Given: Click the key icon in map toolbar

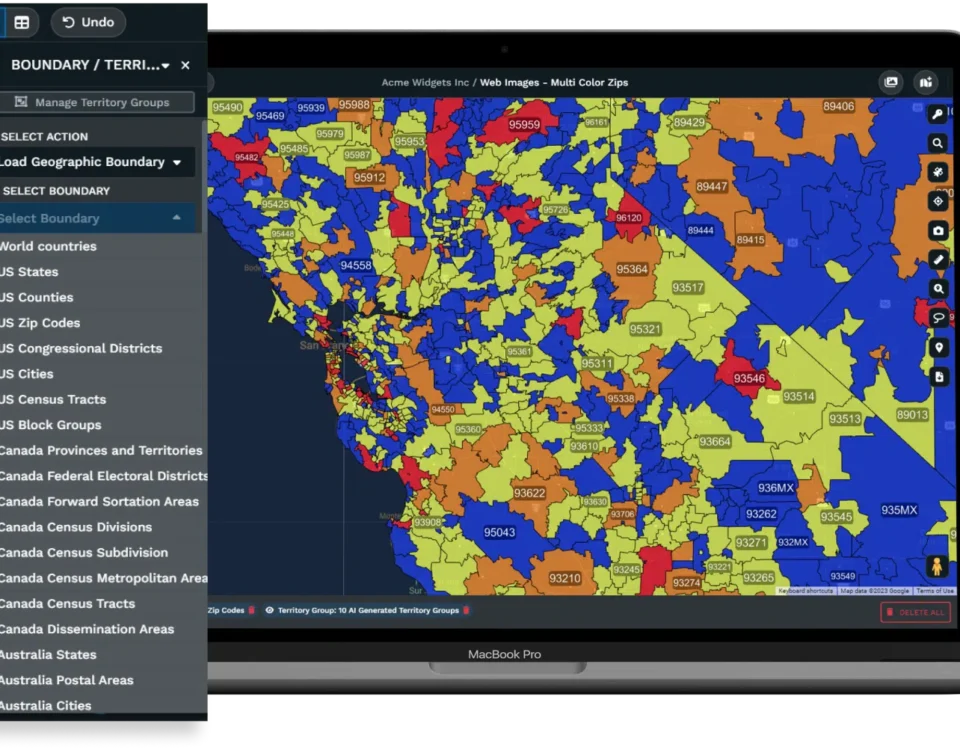Looking at the screenshot, I should point(938,114).
